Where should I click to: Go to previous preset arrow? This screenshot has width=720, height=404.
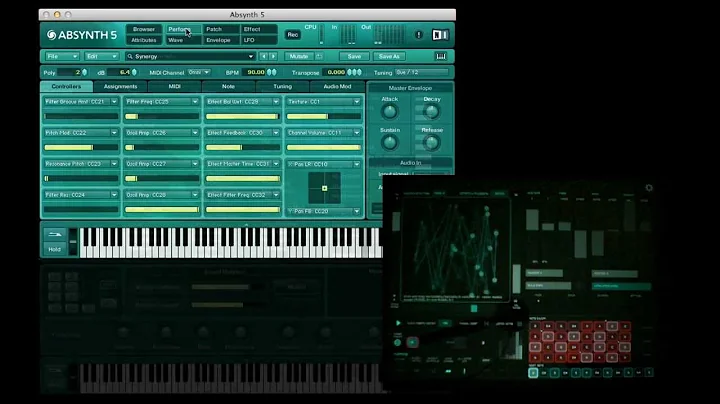pos(264,56)
